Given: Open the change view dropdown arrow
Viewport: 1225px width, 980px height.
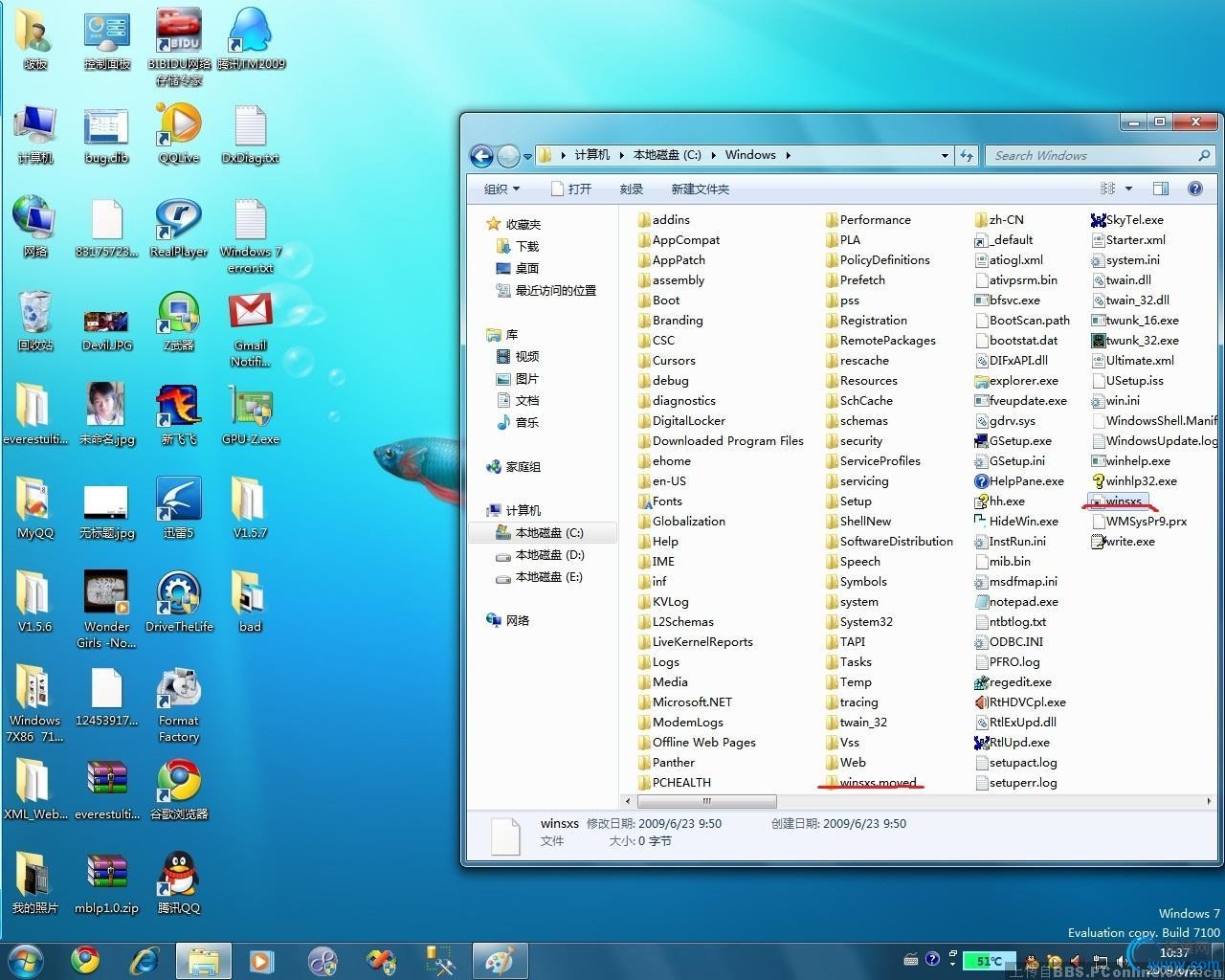Looking at the screenshot, I should click(x=1128, y=189).
